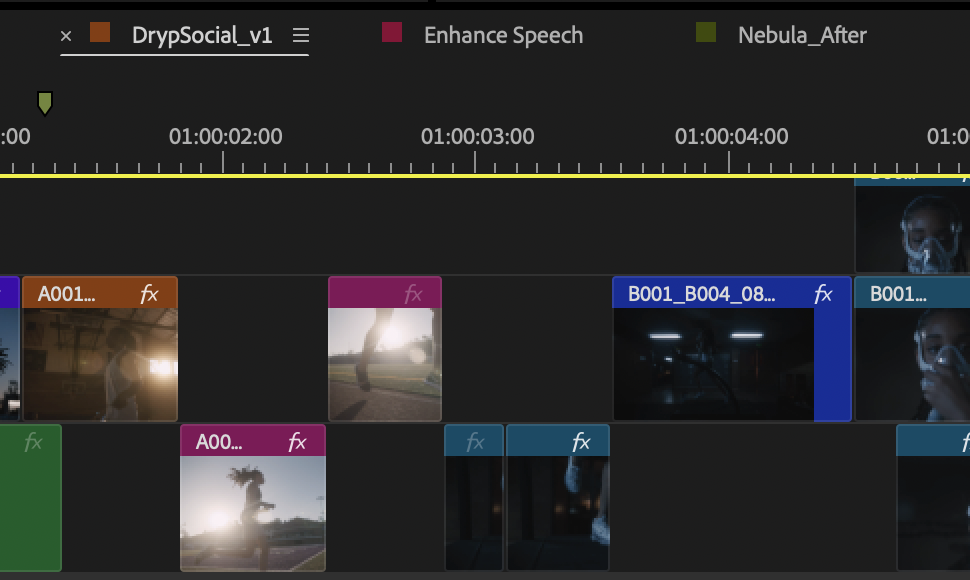
Task: Click the fx badge on the magenta video clip
Action: (414, 293)
